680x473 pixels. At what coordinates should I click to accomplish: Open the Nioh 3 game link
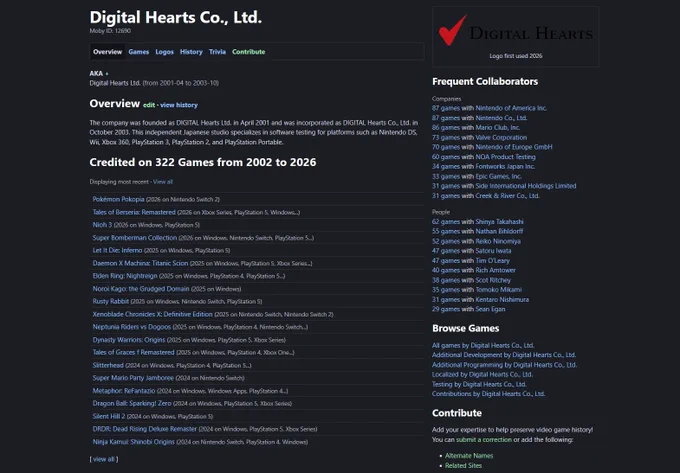point(102,225)
